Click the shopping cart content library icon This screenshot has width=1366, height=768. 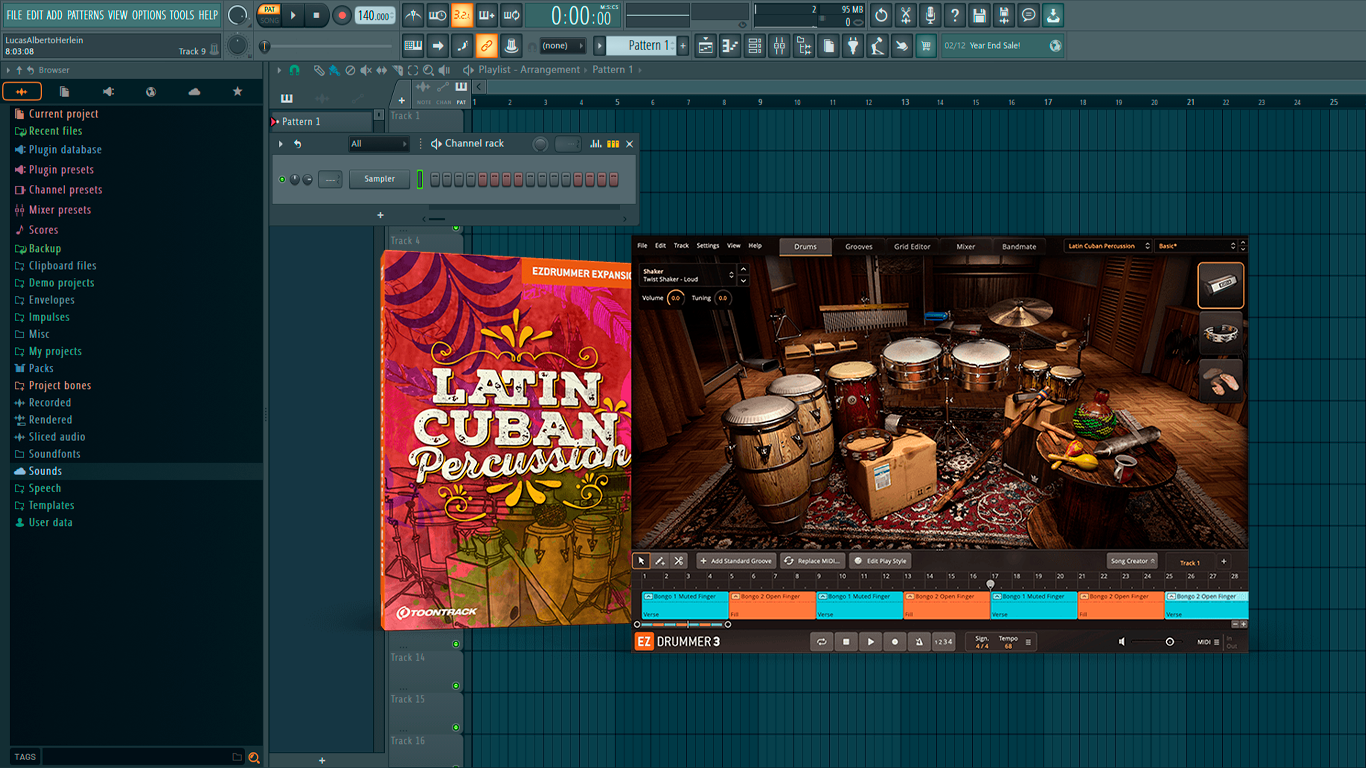[926, 45]
